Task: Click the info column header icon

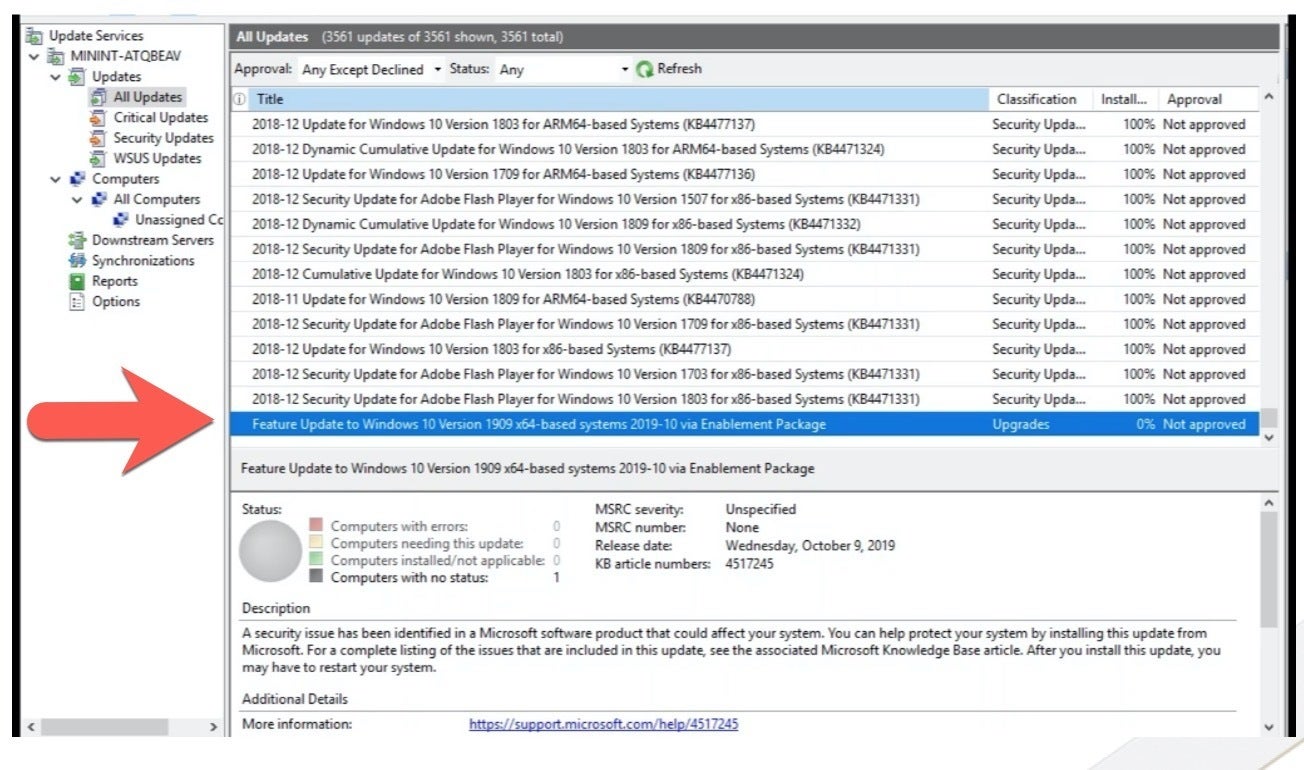Action: pyautogui.click(x=239, y=99)
